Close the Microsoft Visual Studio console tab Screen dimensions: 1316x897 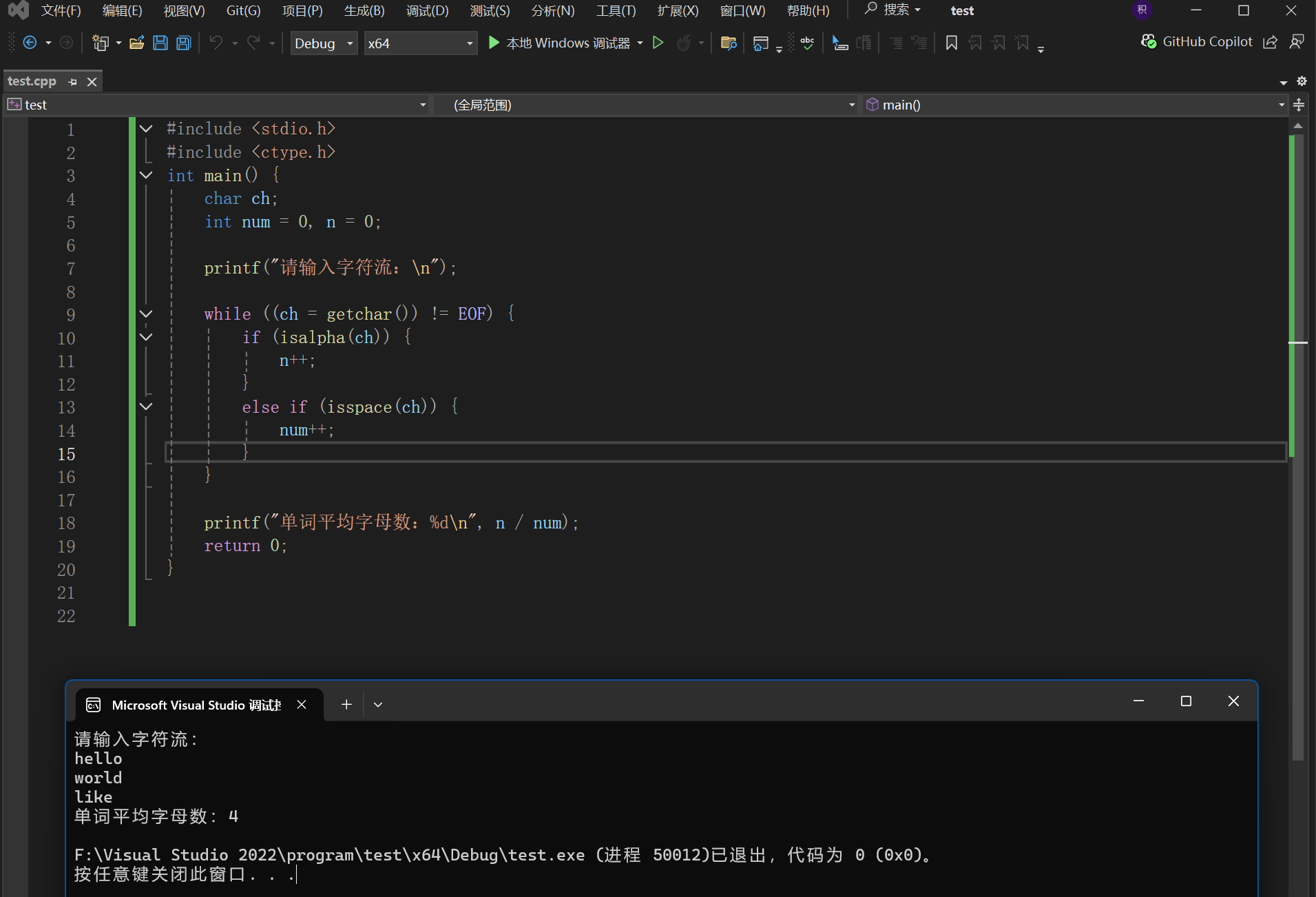tap(302, 705)
